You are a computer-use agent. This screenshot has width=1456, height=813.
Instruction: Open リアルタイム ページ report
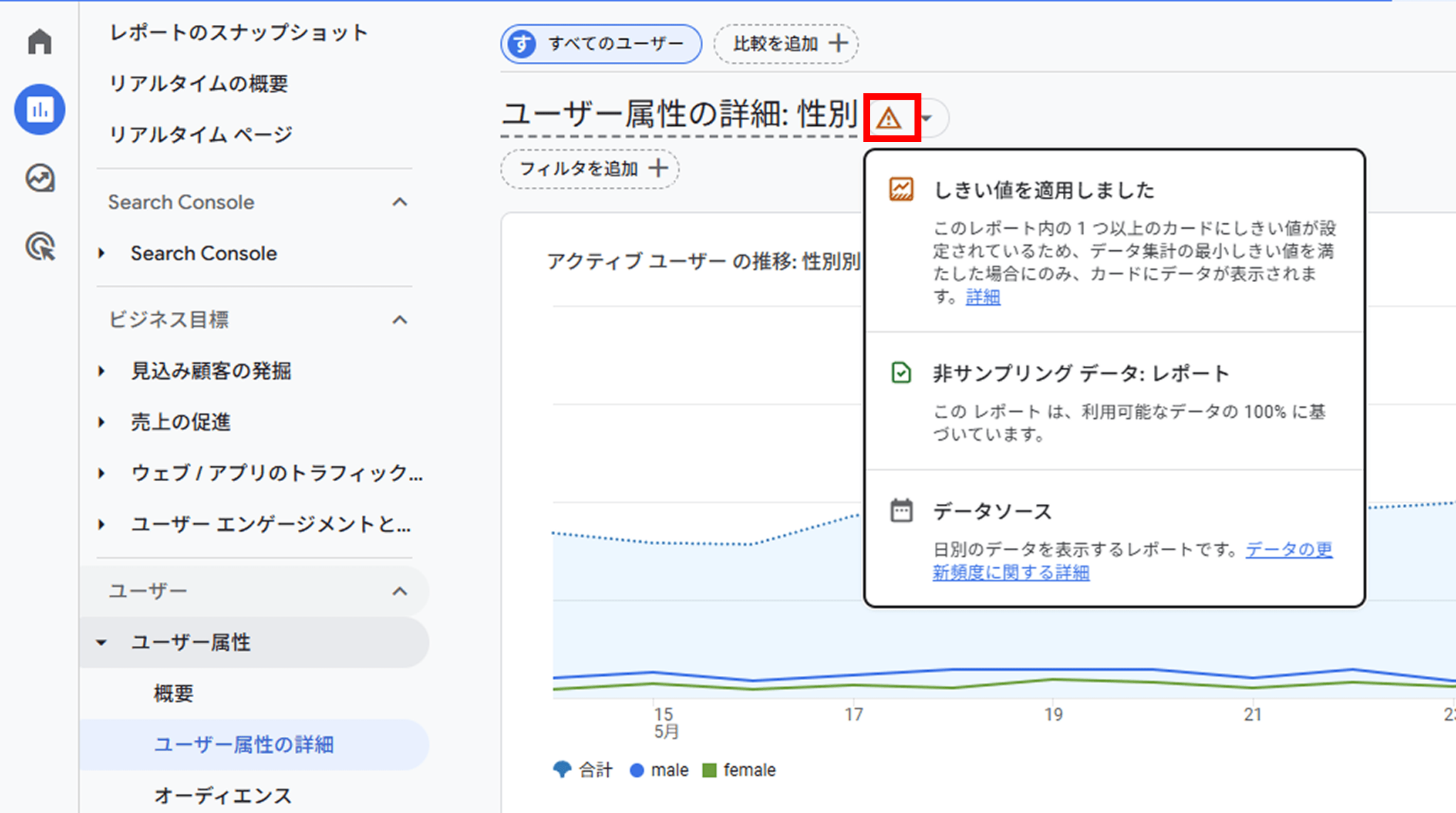click(x=200, y=135)
